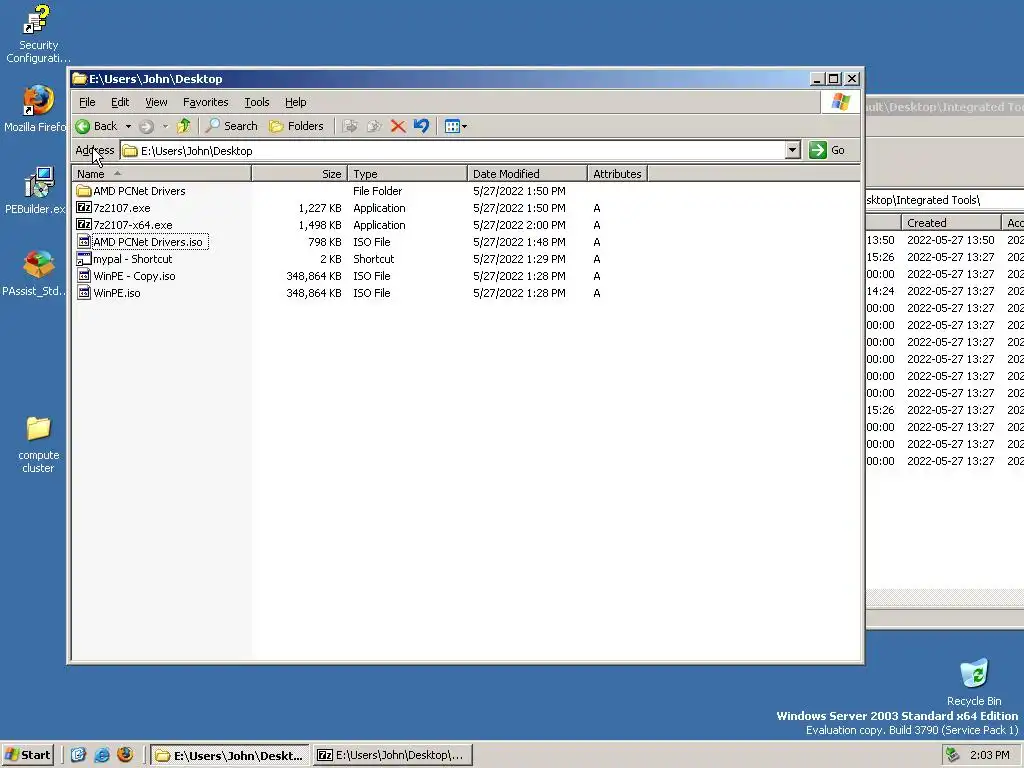The image size is (1024, 768).
Task: Sort by Type column header
Action: click(x=408, y=174)
